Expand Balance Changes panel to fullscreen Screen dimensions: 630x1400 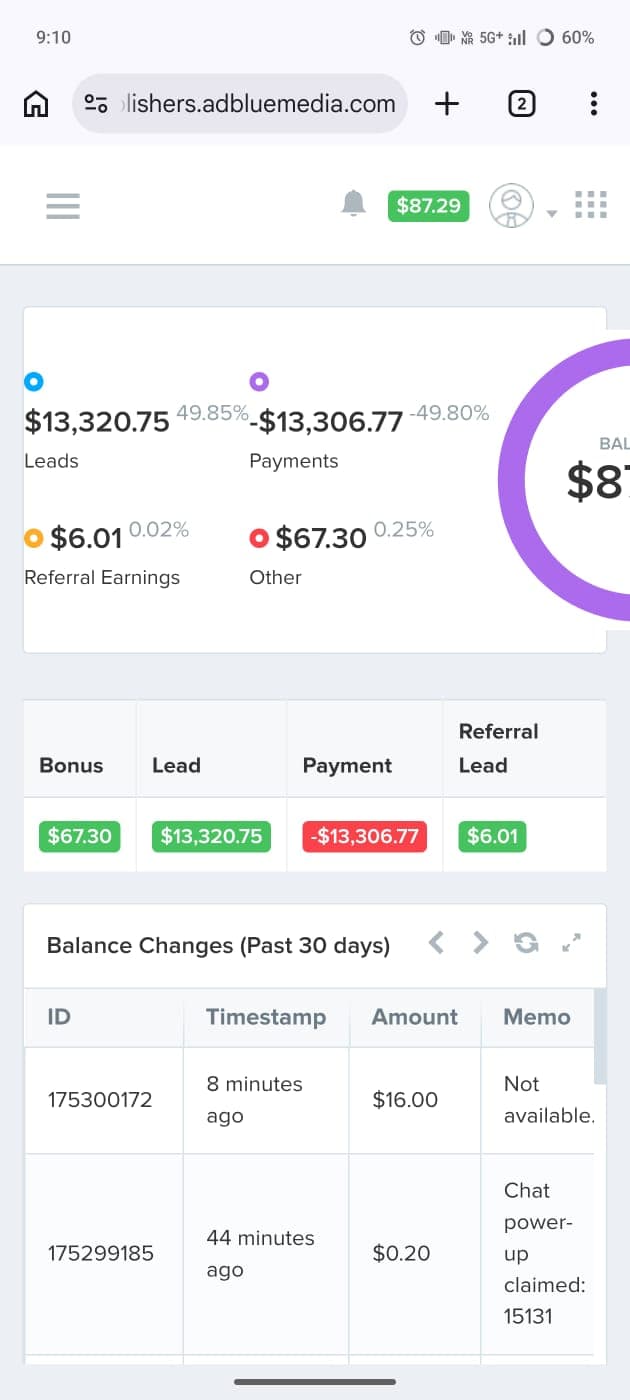click(571, 942)
